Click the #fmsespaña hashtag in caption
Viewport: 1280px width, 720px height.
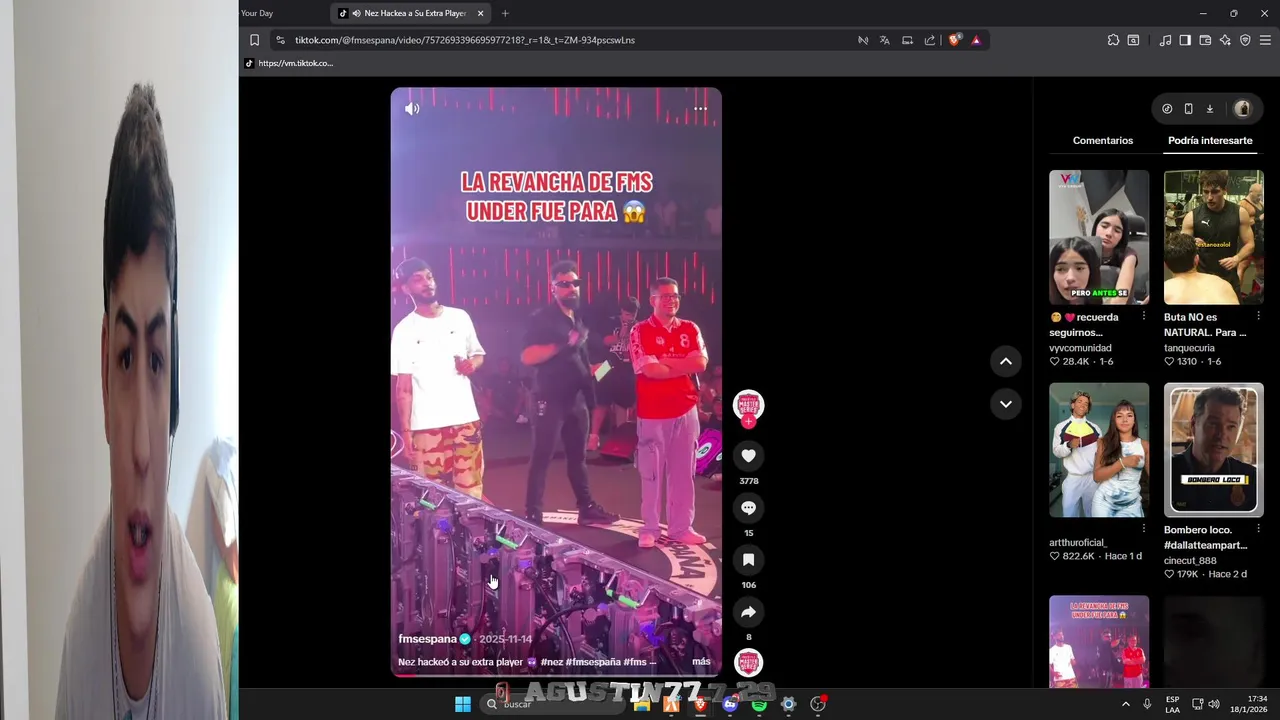click(x=593, y=662)
